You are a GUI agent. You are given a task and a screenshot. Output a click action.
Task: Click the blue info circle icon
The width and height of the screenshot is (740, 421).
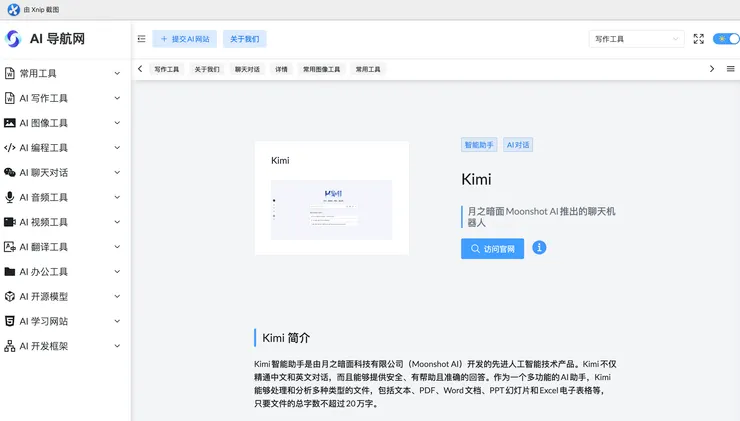point(539,247)
